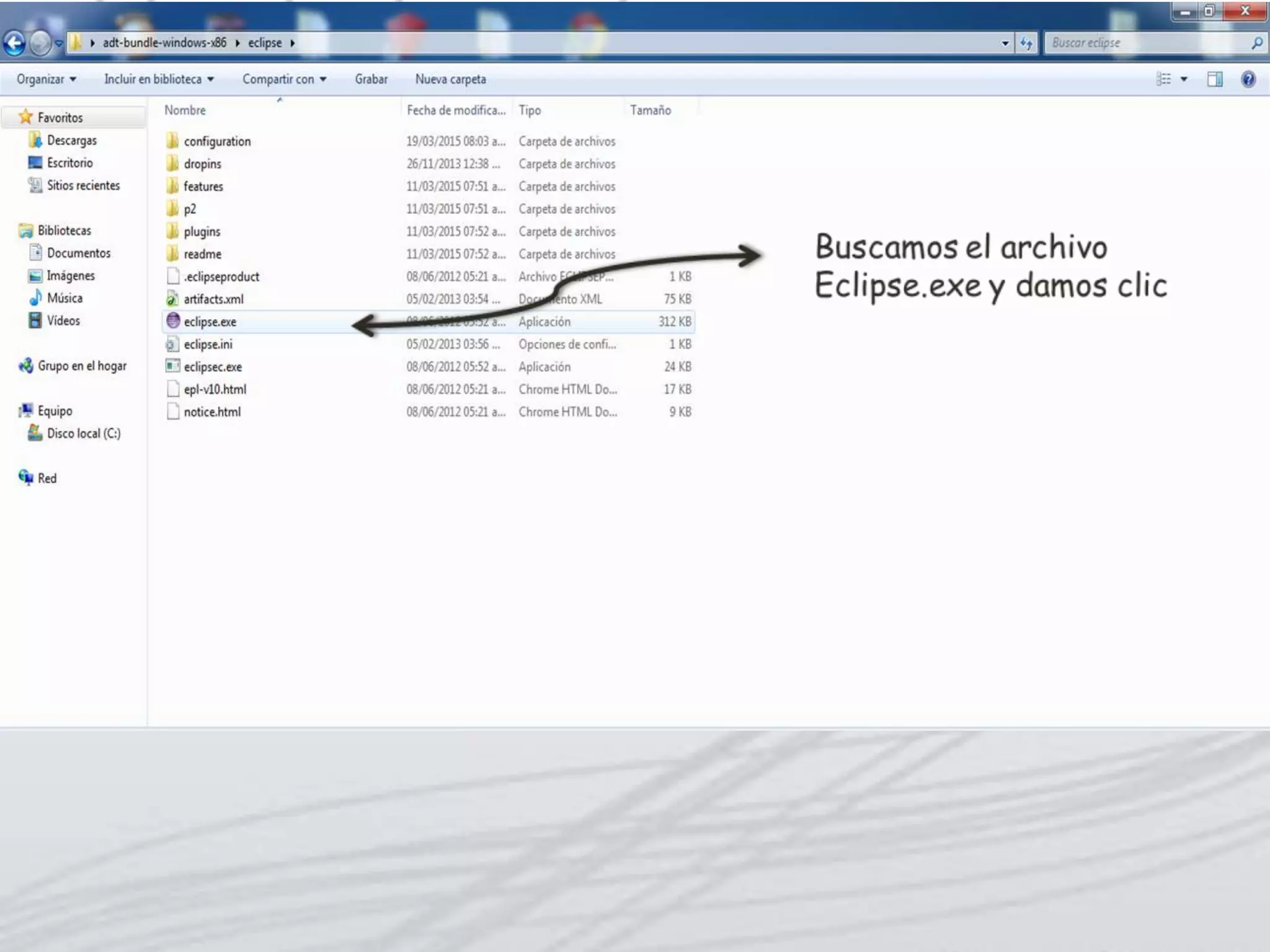
Task: Click the artifacts.xml file icon
Action: coord(173,299)
